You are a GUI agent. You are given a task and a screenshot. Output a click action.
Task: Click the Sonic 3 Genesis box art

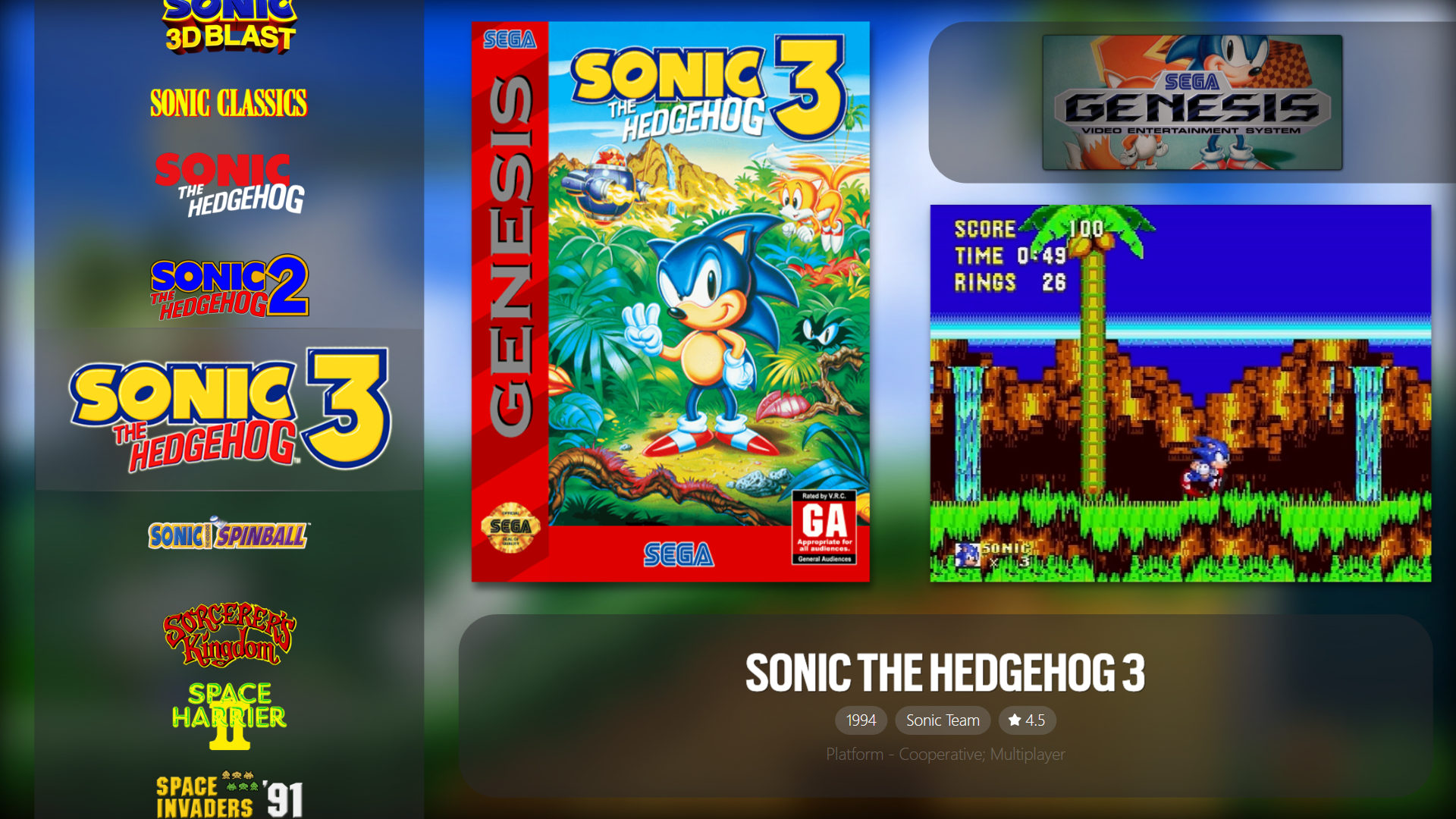coord(670,302)
